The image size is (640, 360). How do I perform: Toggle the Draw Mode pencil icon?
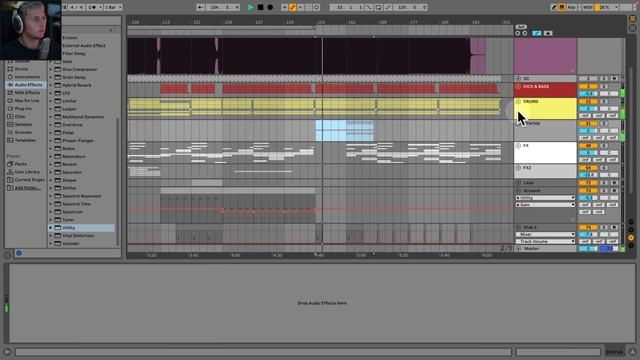point(554,7)
